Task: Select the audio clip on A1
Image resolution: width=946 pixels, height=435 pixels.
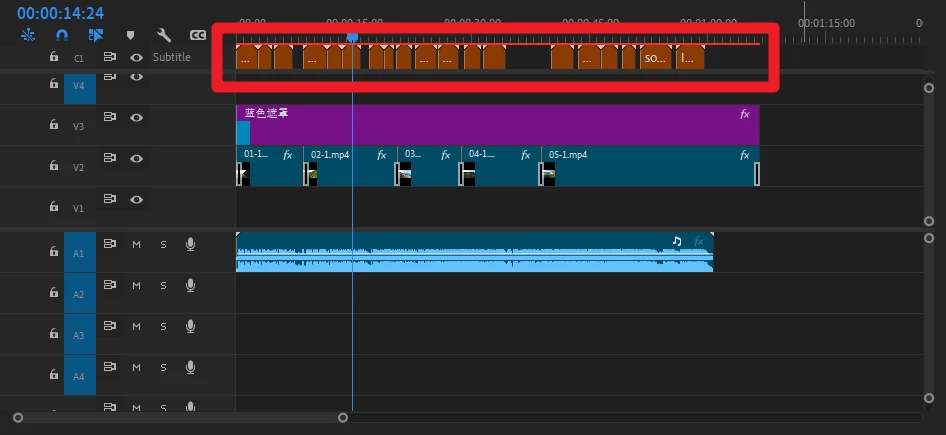Action: (x=474, y=252)
